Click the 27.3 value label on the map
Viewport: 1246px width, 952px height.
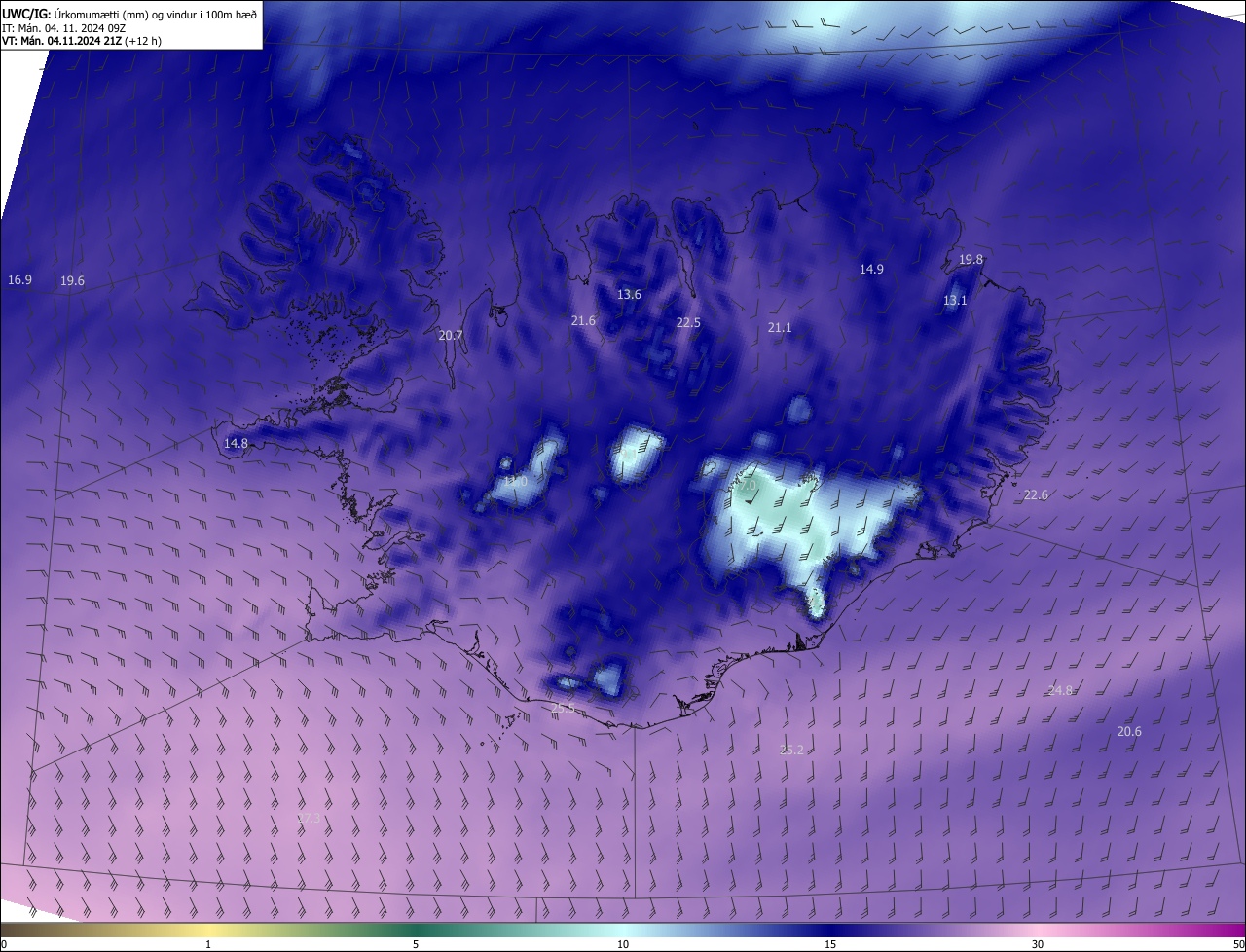309,819
